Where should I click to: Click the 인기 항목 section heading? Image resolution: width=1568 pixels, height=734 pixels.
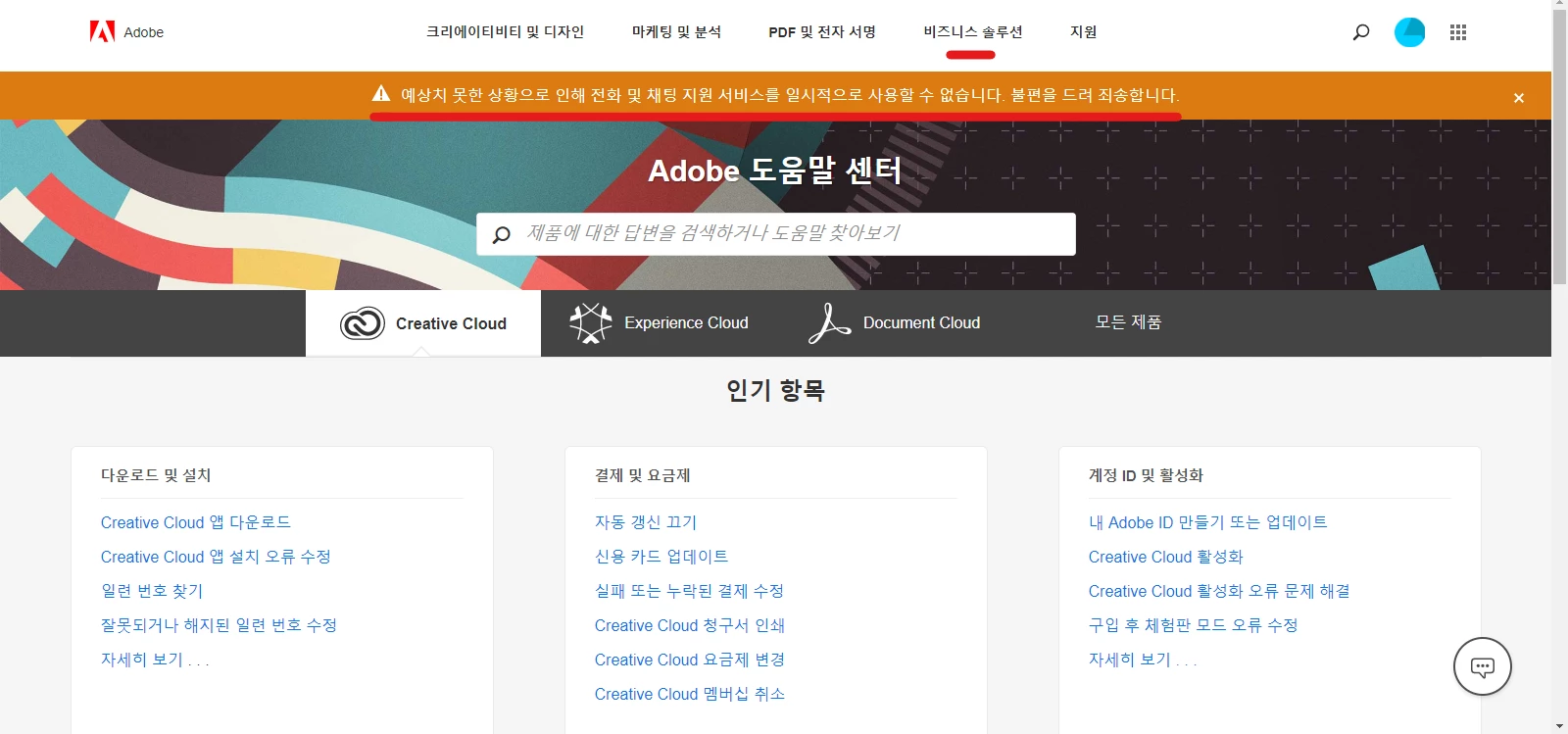tap(775, 390)
